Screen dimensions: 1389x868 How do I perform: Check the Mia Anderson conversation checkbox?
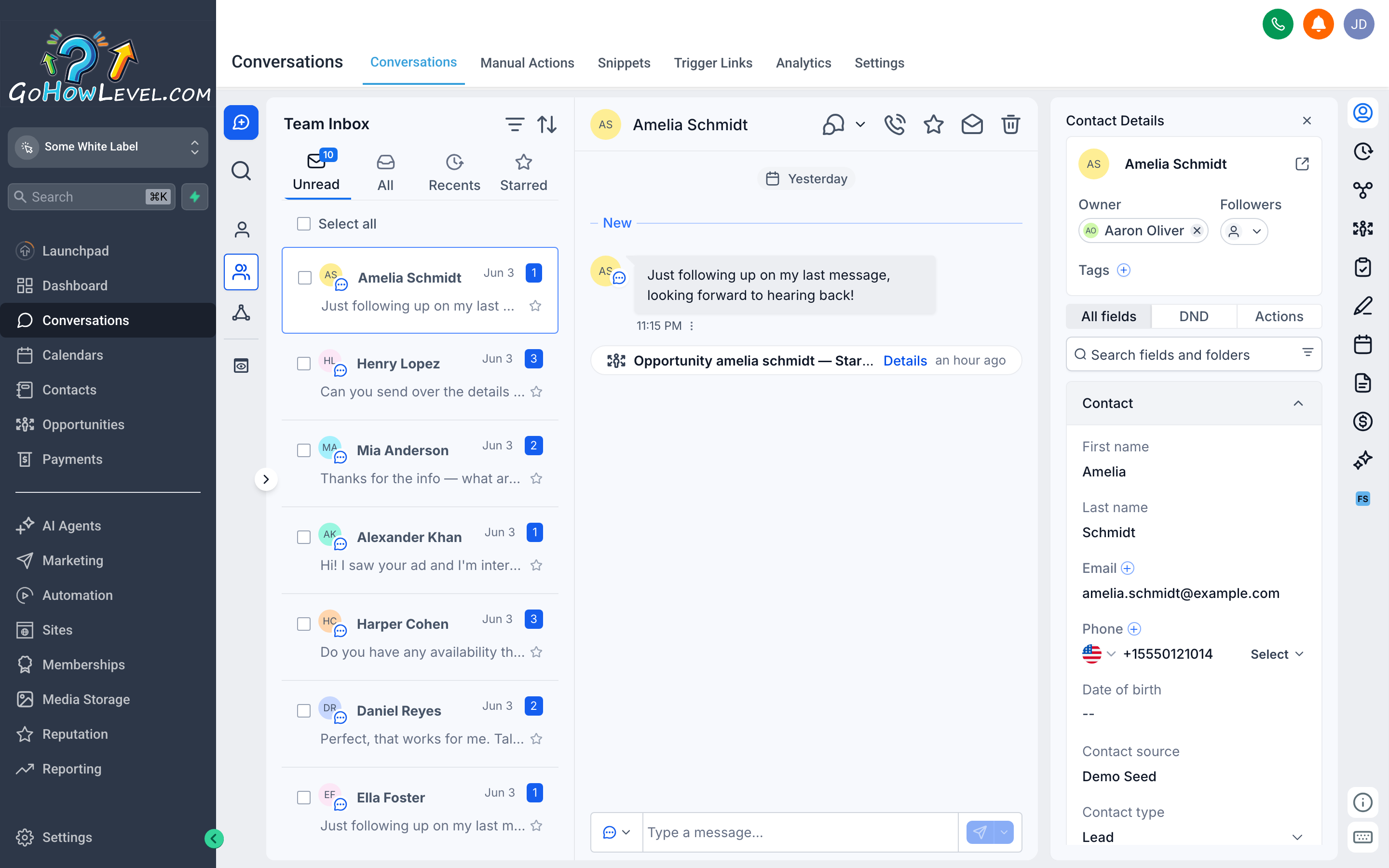(304, 450)
